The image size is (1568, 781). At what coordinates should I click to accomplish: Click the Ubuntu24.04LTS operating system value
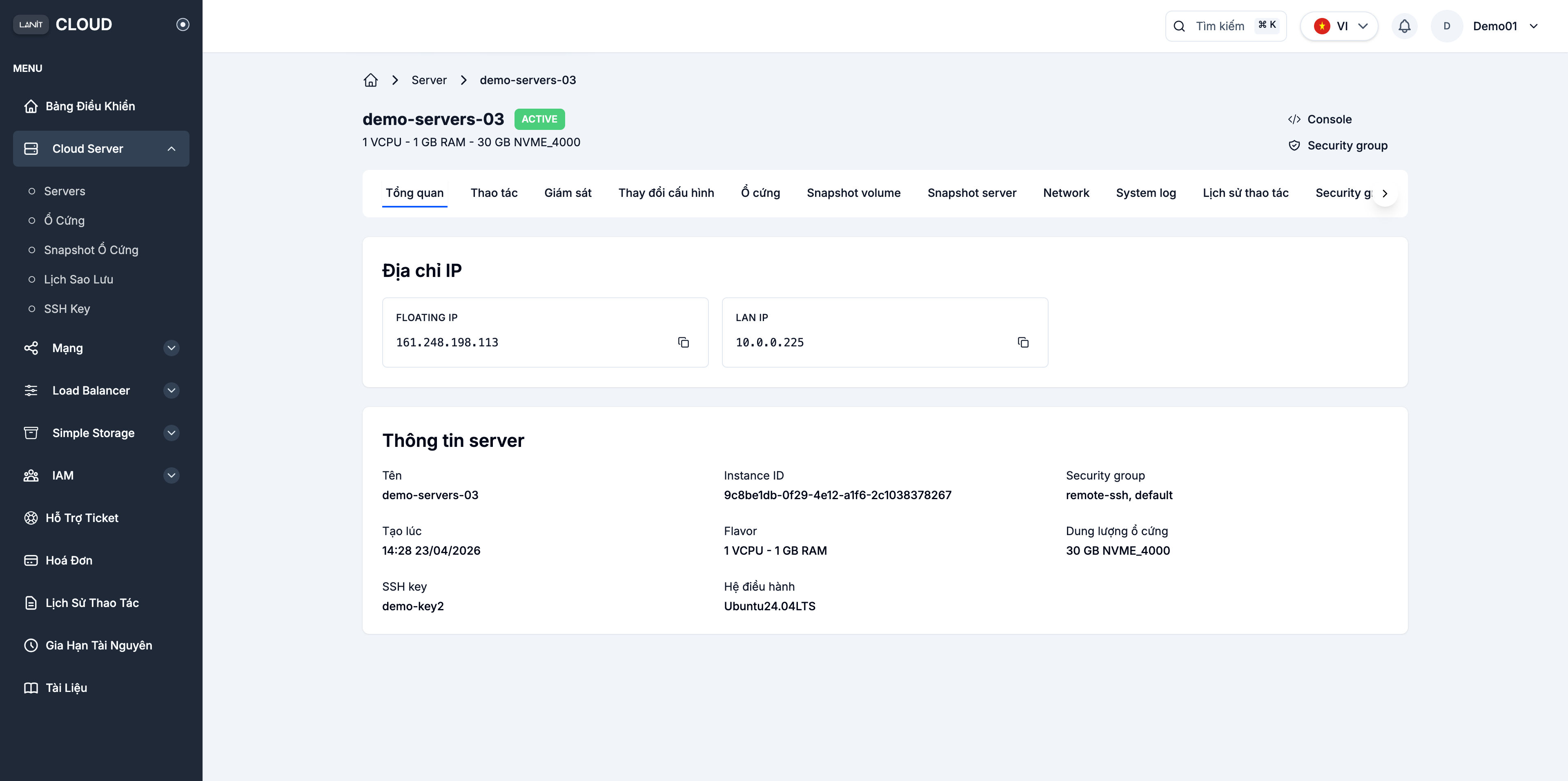click(769, 606)
